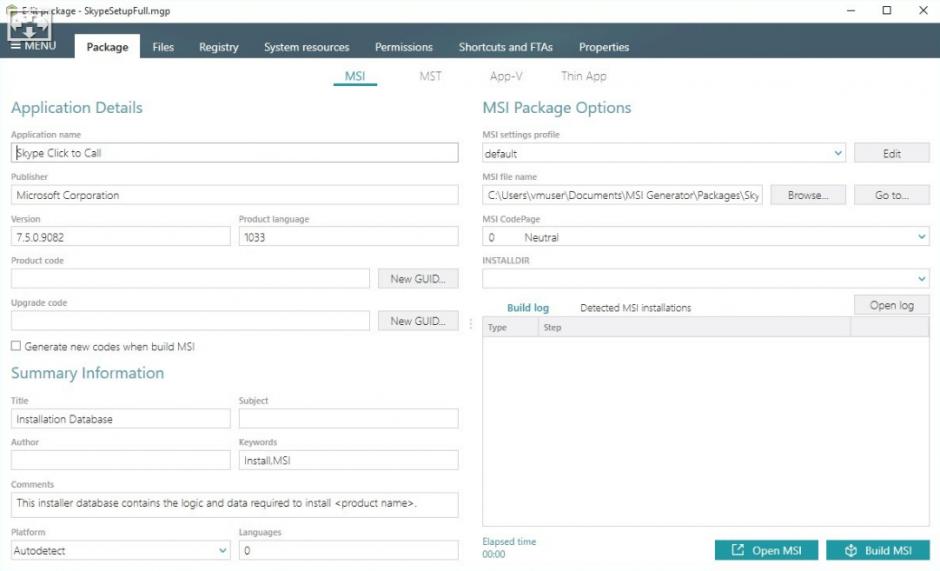Click the Upgrade code field

point(190,320)
